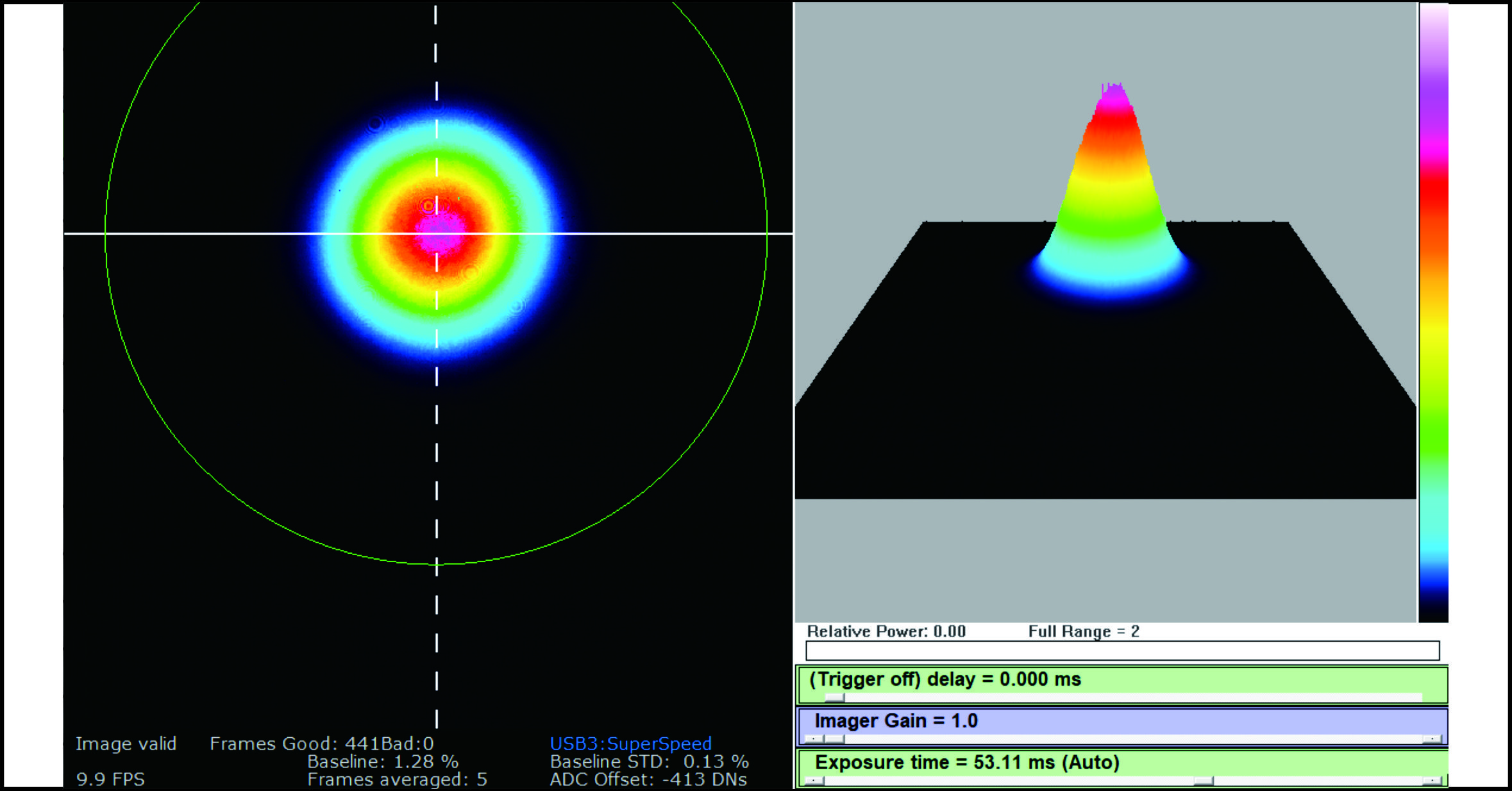Click the Trigger delay slider thumb
Image resolution: width=1512 pixels, height=791 pixels.
[834, 697]
